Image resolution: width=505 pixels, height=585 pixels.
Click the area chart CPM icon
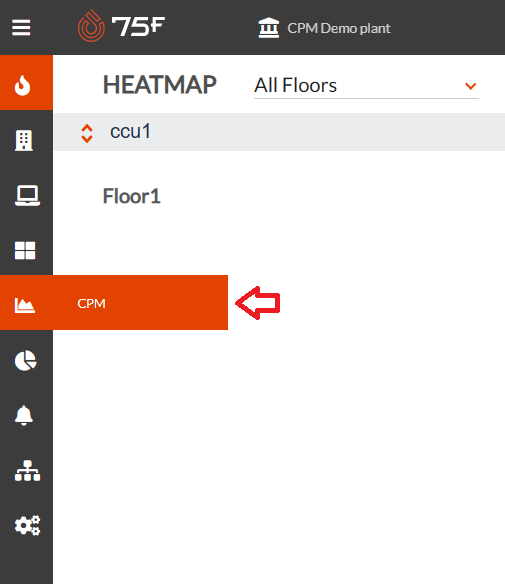point(25,305)
